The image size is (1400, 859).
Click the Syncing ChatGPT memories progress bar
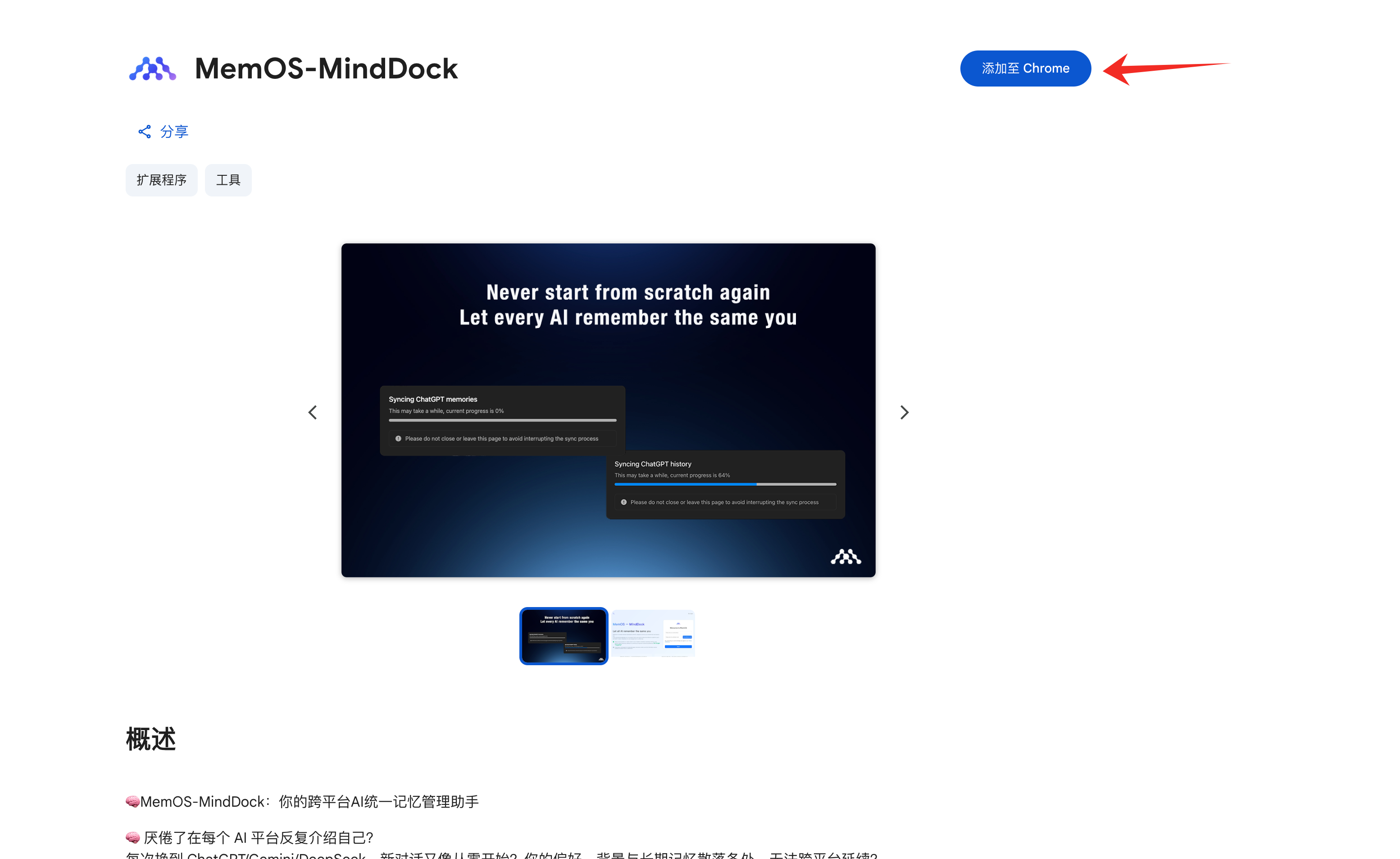(x=502, y=420)
